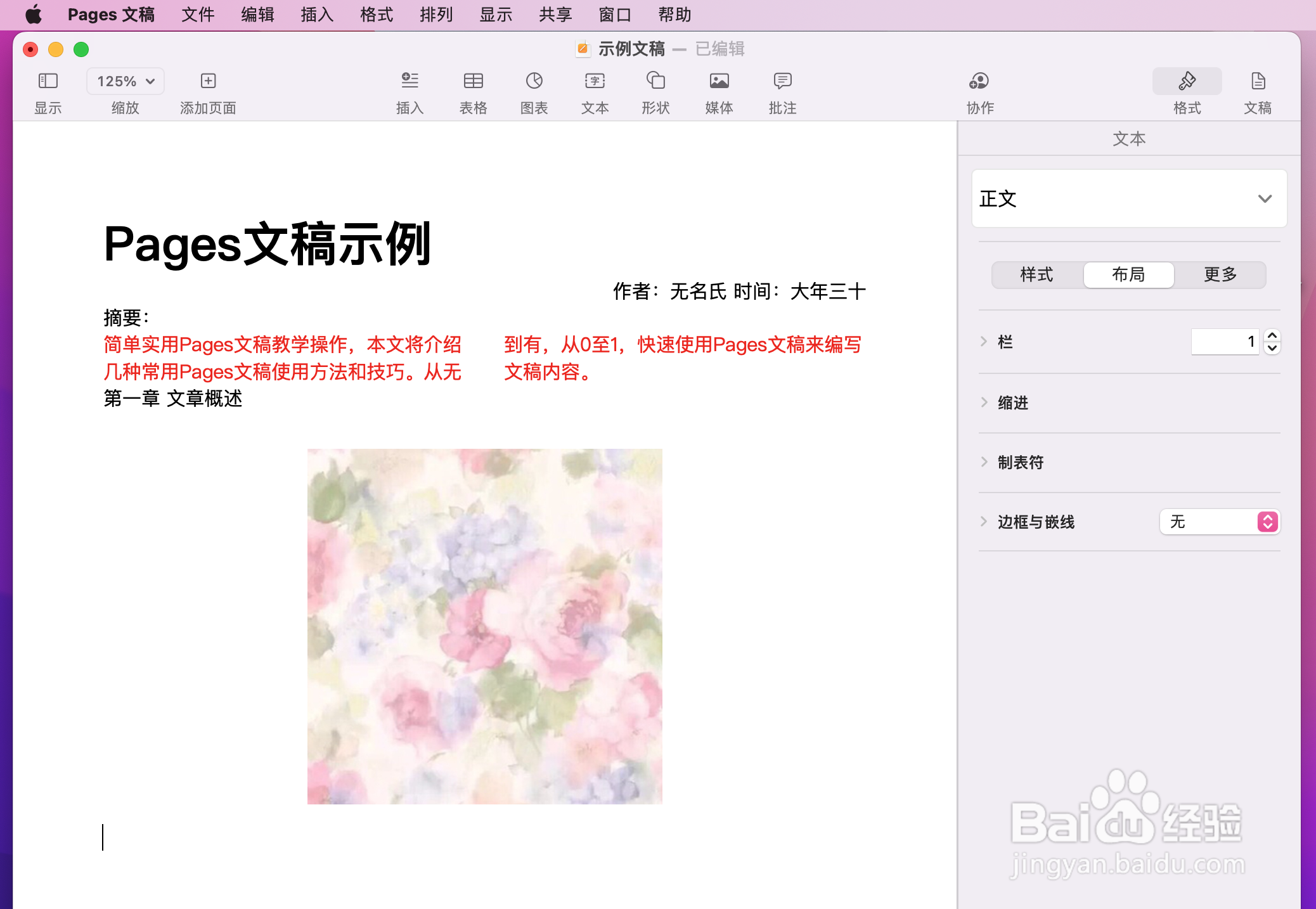Open the 插入 insert toolbar icon
This screenshot has width=1316, height=909.
pyautogui.click(x=410, y=81)
